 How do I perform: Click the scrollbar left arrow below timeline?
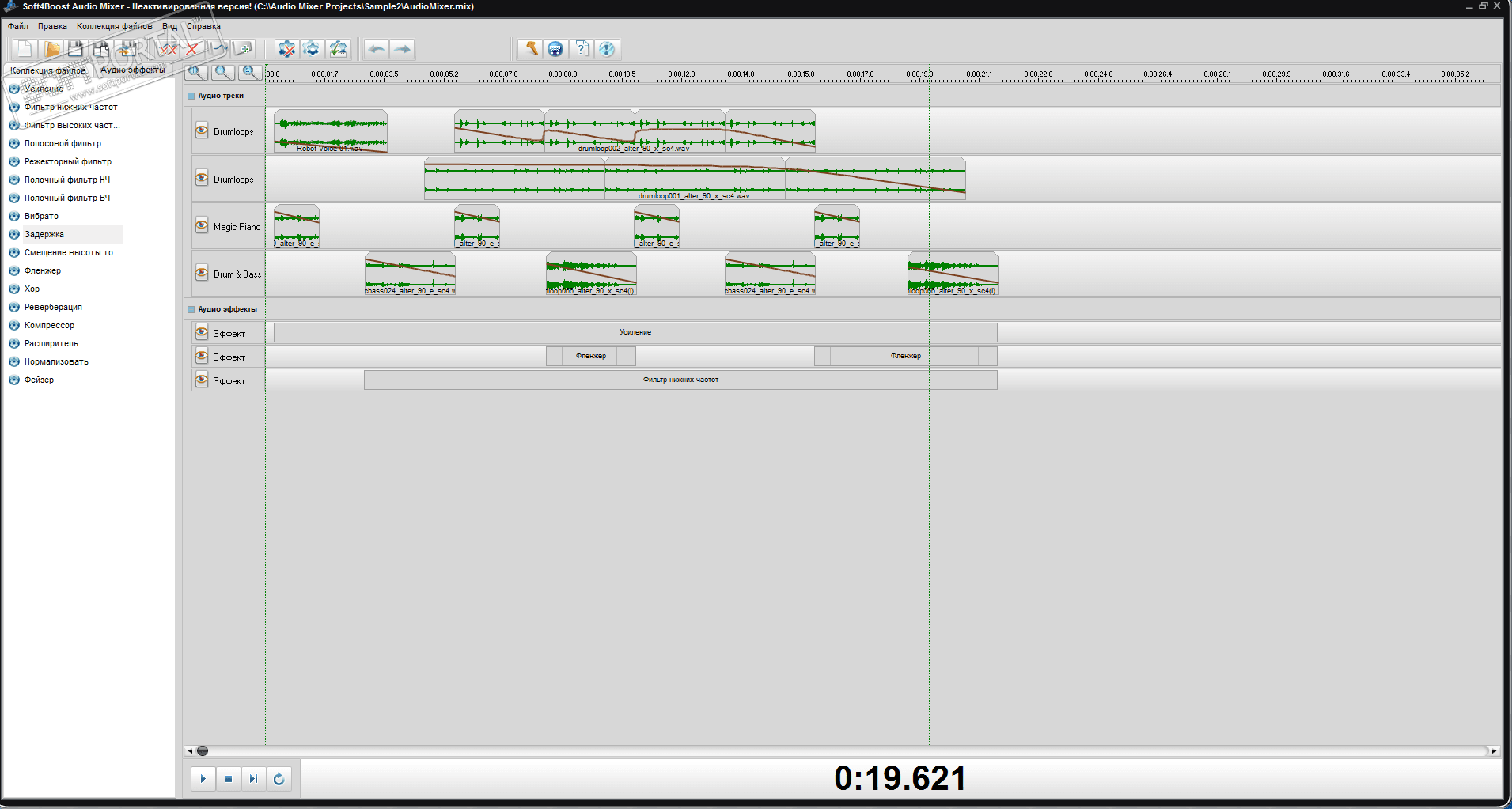(x=189, y=751)
